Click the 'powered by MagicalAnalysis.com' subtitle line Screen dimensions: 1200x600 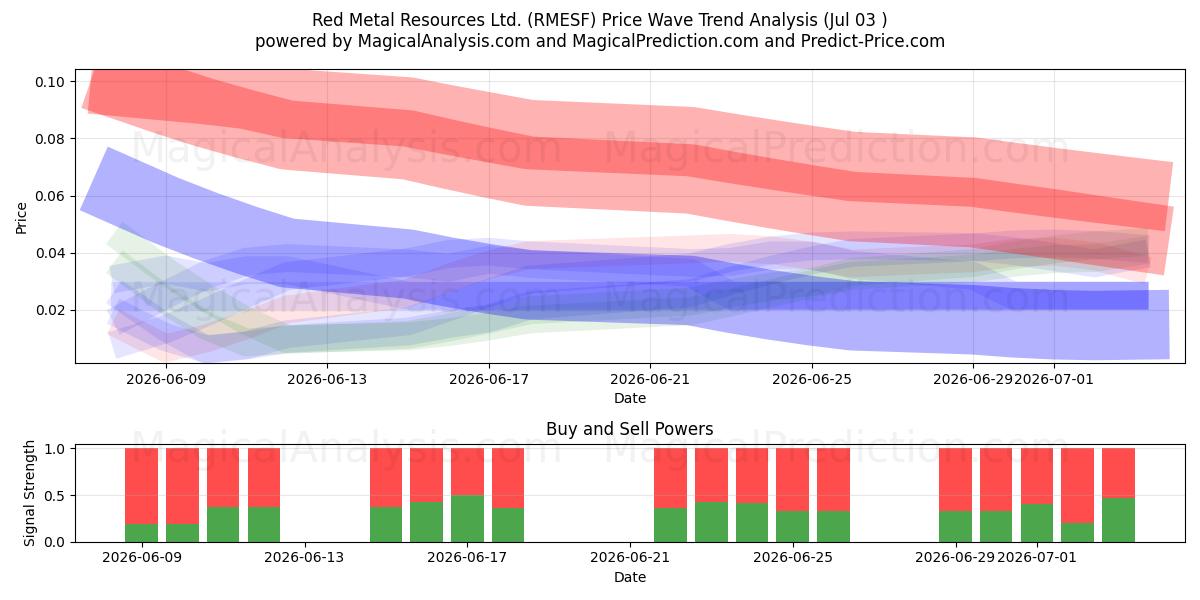pyautogui.click(x=600, y=41)
